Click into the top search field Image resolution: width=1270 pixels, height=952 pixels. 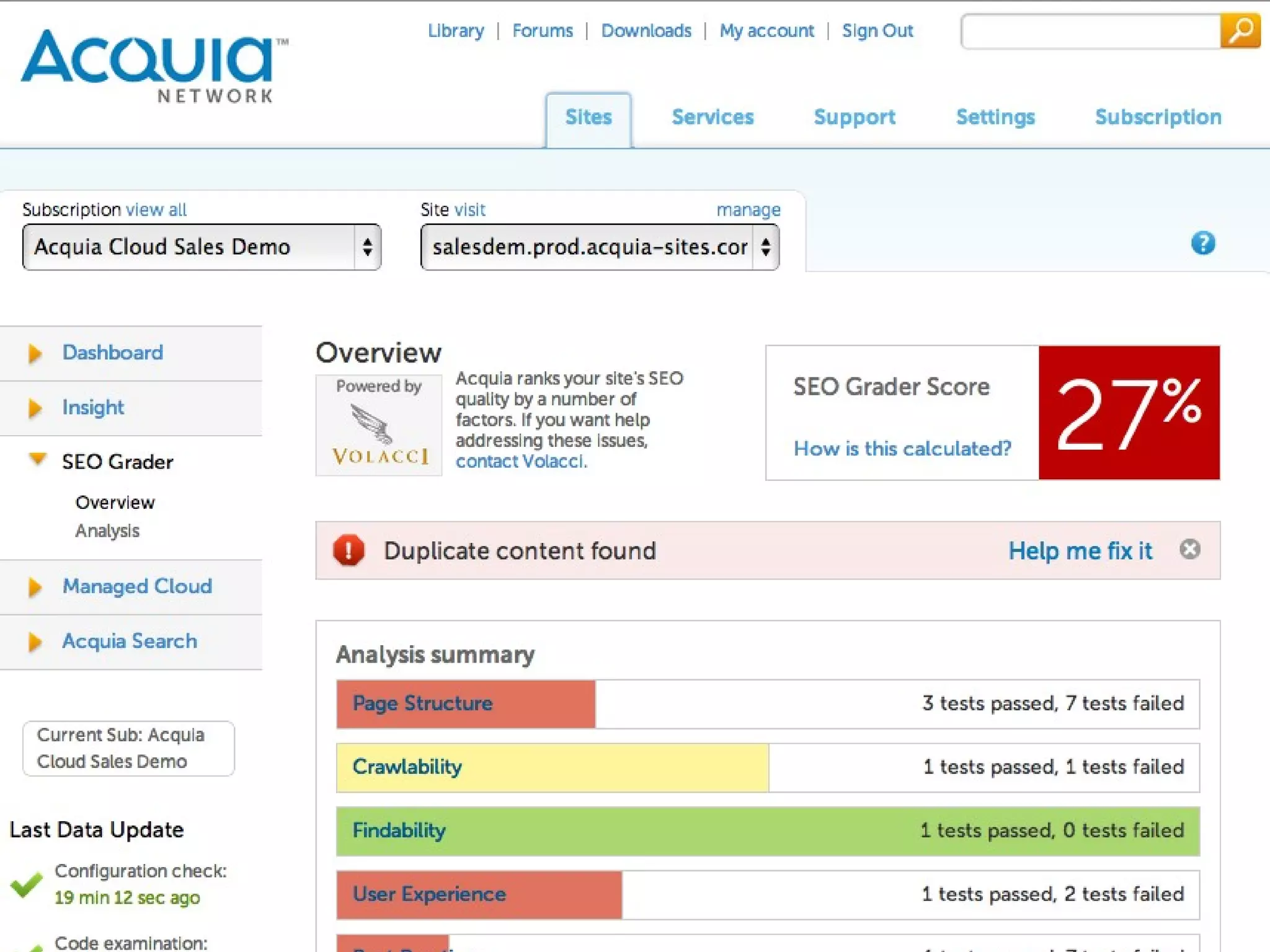[x=1090, y=31]
